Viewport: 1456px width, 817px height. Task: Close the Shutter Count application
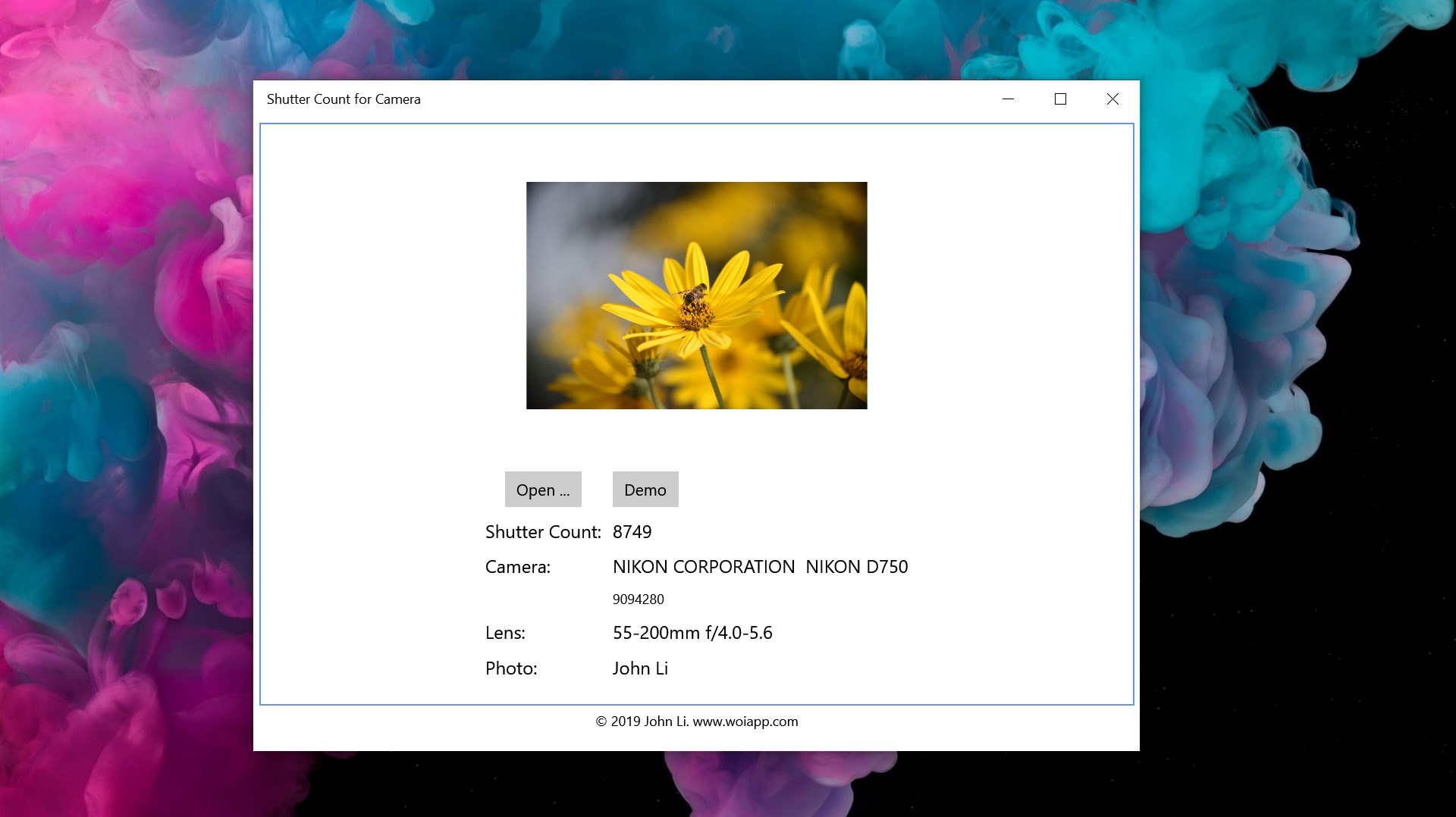pyautogui.click(x=1112, y=99)
